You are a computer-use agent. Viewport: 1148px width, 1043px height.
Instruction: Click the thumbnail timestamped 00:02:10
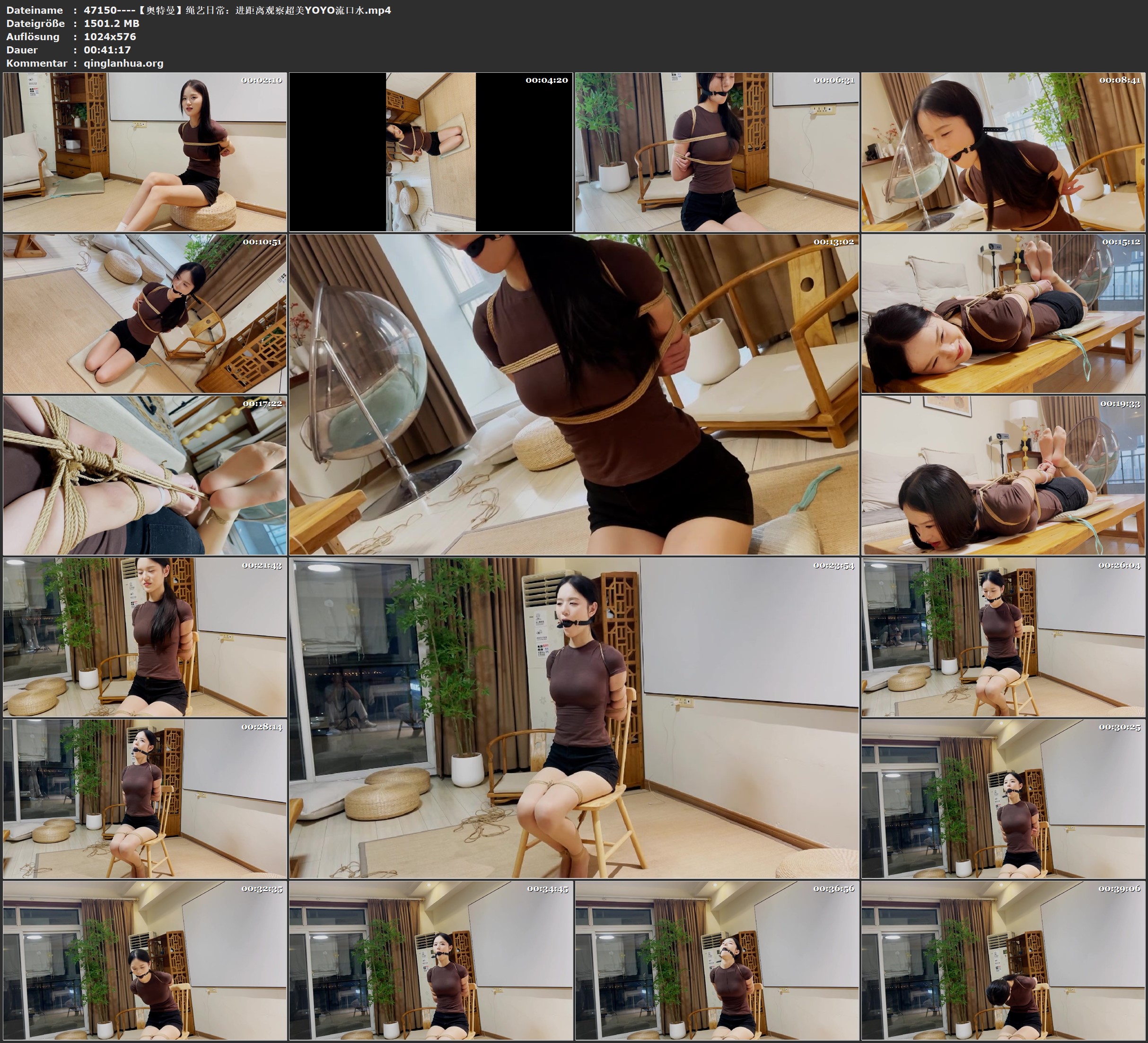[x=145, y=151]
